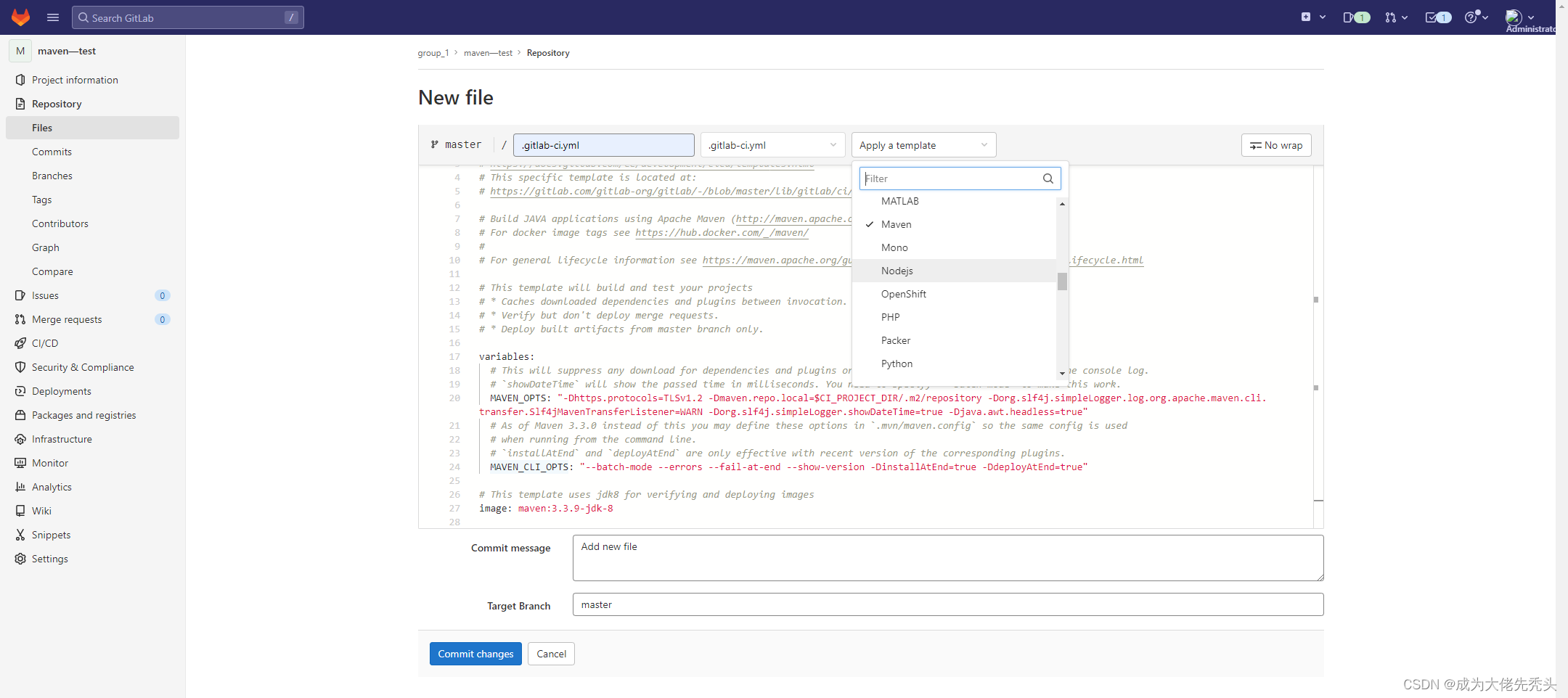Open merge requests icon in top bar
The image size is (1568, 698).
point(1396,17)
